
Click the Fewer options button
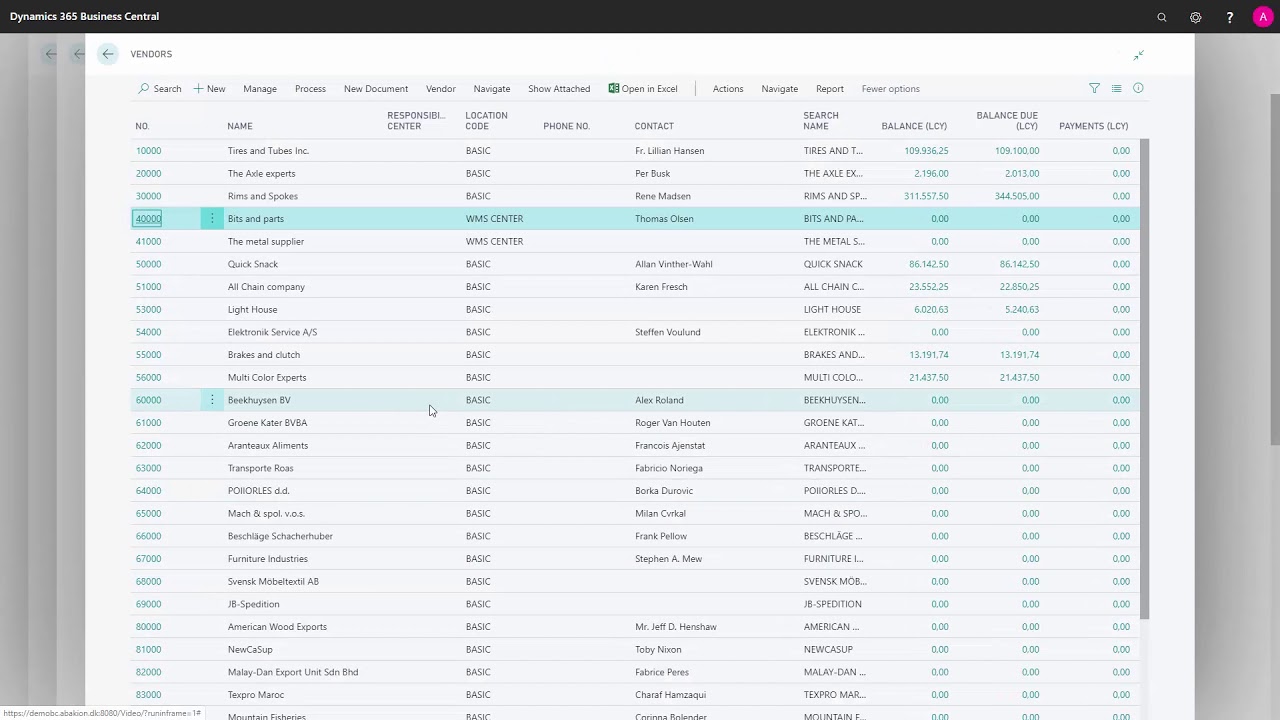coord(890,89)
